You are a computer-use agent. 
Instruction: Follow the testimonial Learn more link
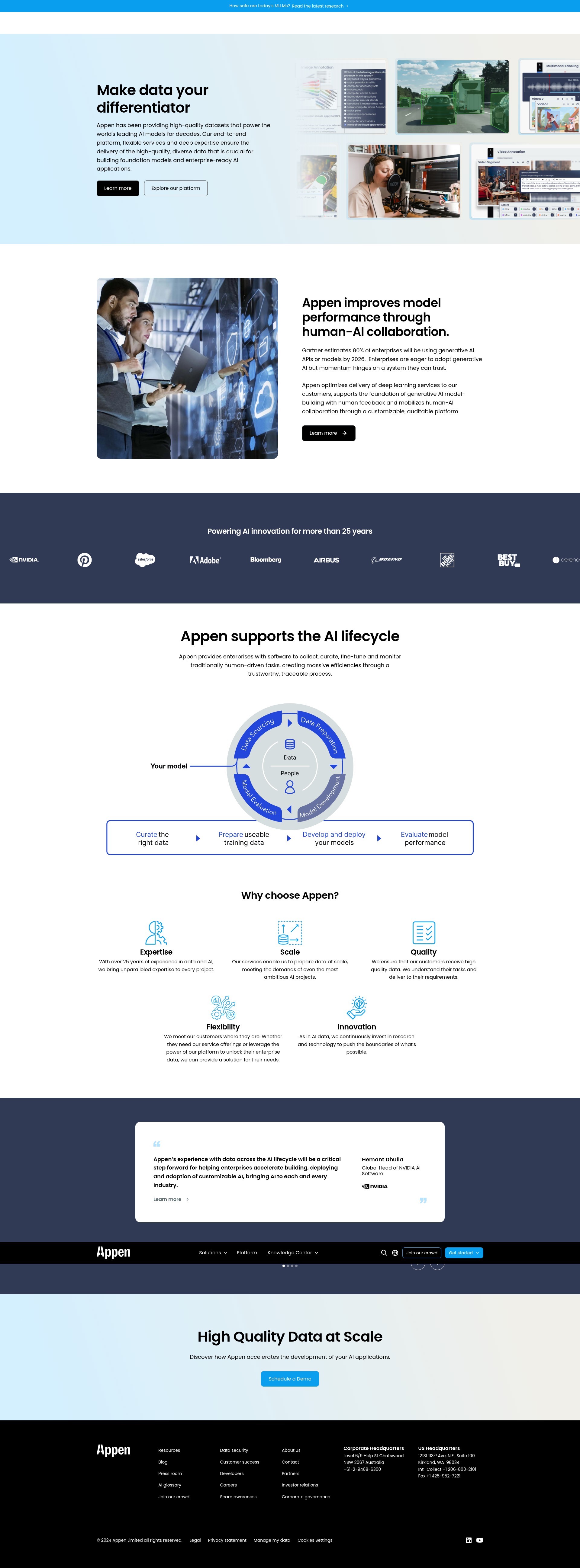171,1199
